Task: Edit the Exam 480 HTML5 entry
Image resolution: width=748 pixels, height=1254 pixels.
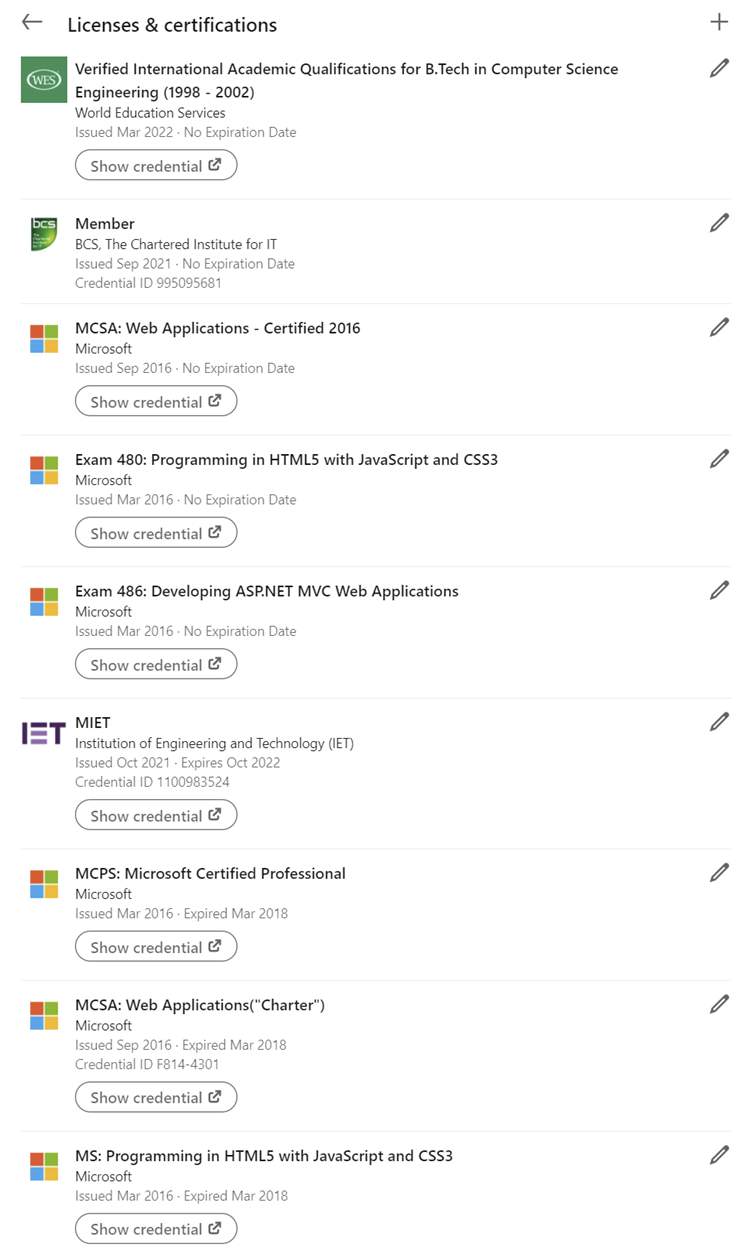Action: point(719,459)
